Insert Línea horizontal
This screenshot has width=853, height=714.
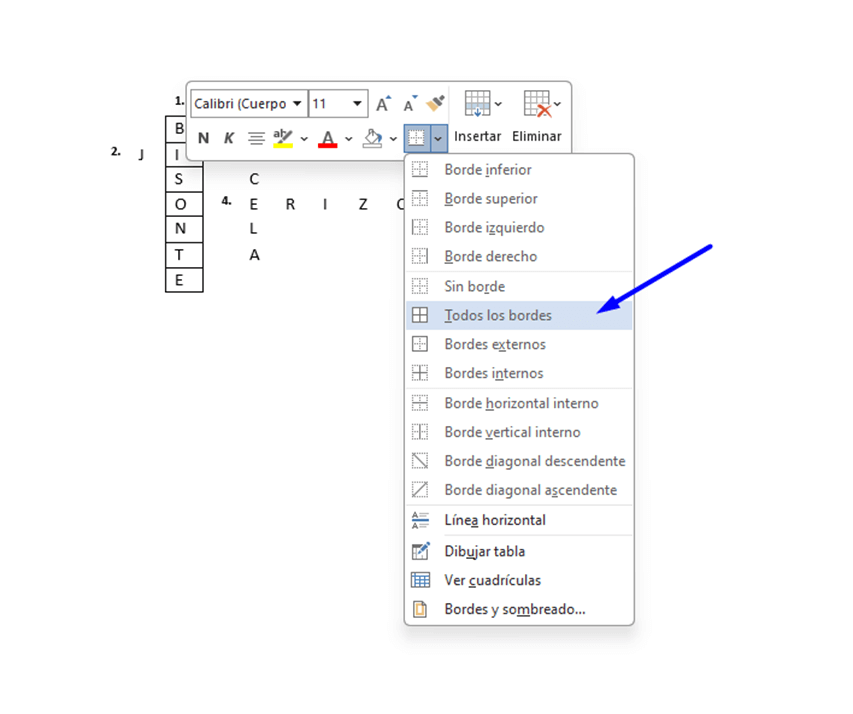(x=519, y=520)
